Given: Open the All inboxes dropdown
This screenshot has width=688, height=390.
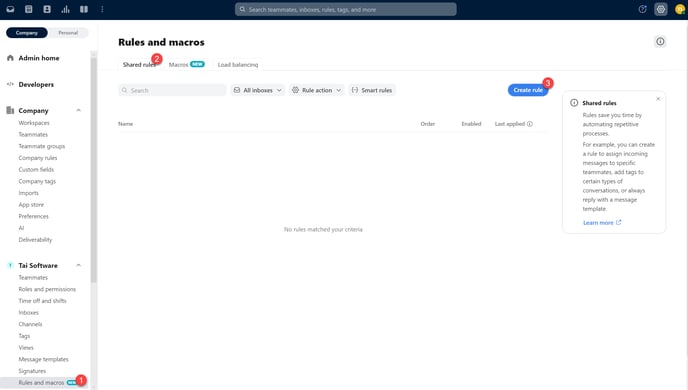Looking at the screenshot, I should point(258,90).
